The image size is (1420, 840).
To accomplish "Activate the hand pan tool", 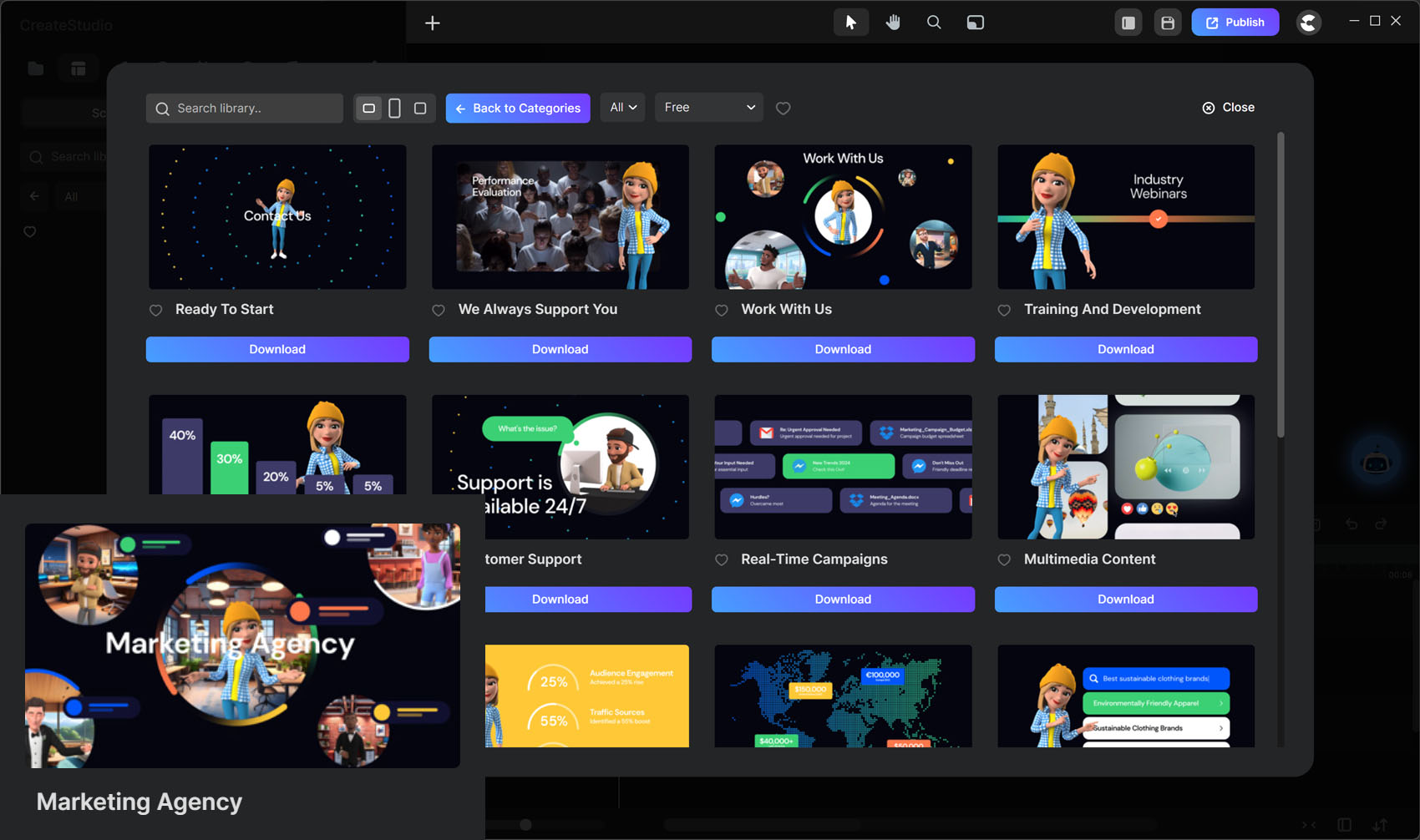I will pos(893,23).
